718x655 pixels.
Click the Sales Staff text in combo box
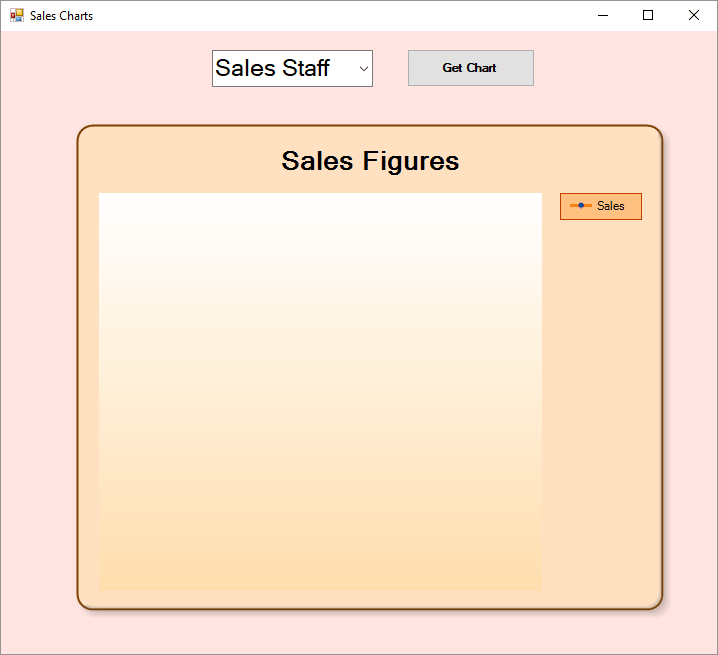273,69
